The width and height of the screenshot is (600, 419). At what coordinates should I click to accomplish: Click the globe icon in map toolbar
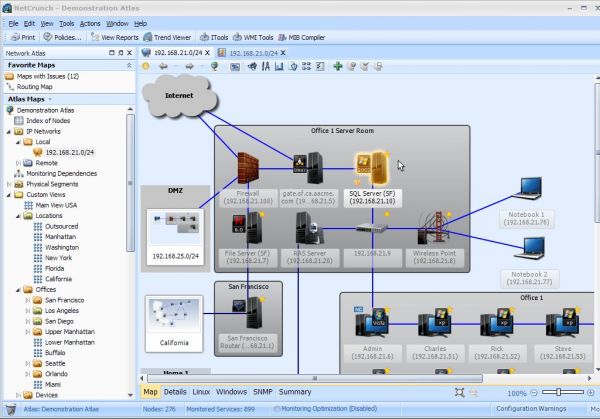[214, 66]
